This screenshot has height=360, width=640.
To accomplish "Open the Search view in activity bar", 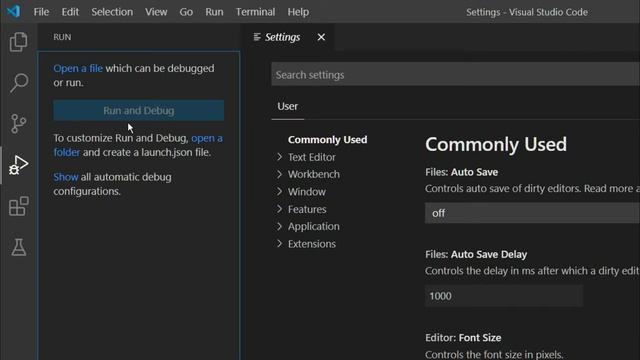I will [18, 83].
